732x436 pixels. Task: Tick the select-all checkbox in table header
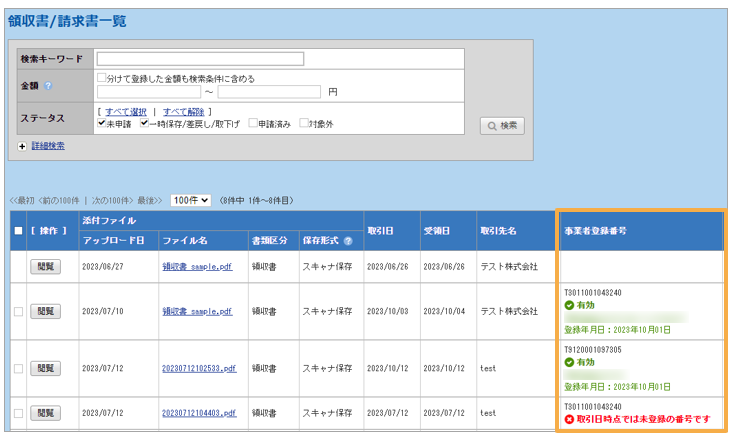pyautogui.click(x=18, y=231)
